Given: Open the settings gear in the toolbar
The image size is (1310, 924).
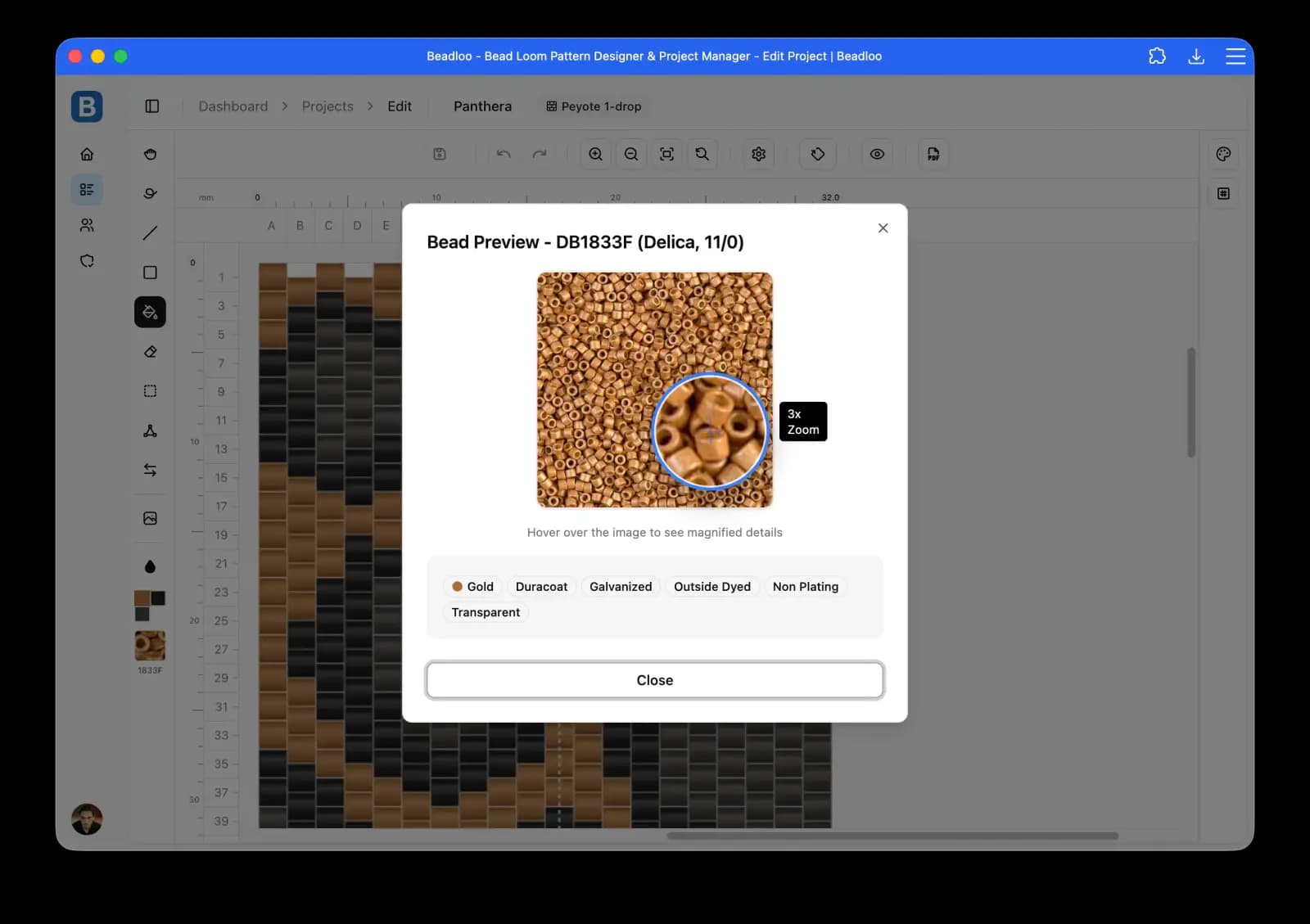Looking at the screenshot, I should click(x=759, y=154).
